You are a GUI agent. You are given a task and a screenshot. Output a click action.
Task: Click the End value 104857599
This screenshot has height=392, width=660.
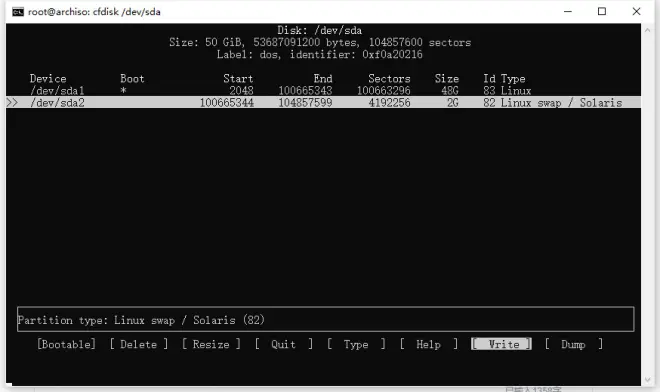(305, 102)
